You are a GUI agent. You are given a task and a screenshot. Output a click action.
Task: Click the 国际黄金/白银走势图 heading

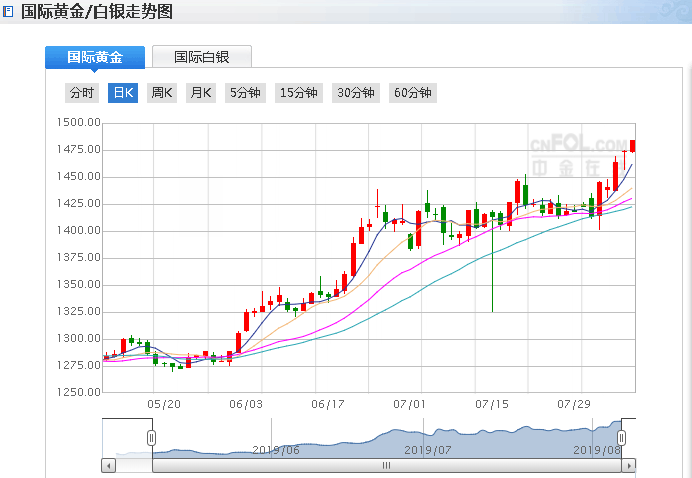point(97,11)
